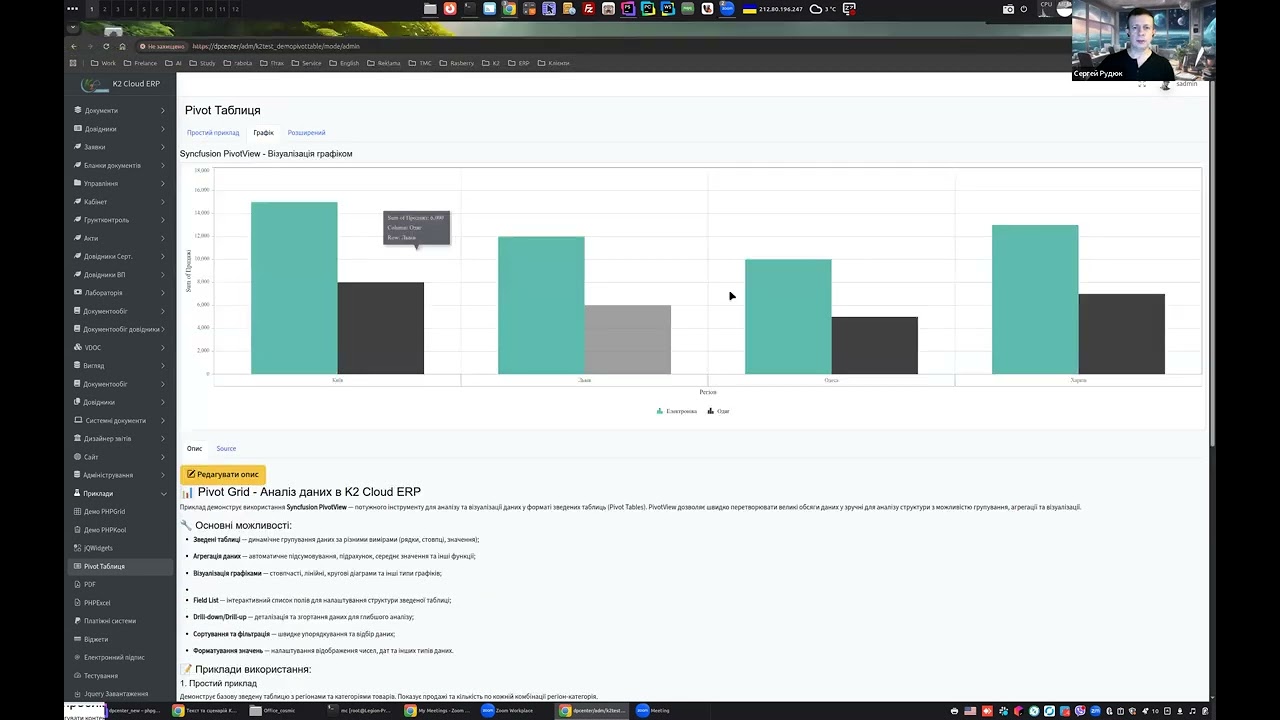
Task: Open the Розширений tab
Action: [306, 132]
